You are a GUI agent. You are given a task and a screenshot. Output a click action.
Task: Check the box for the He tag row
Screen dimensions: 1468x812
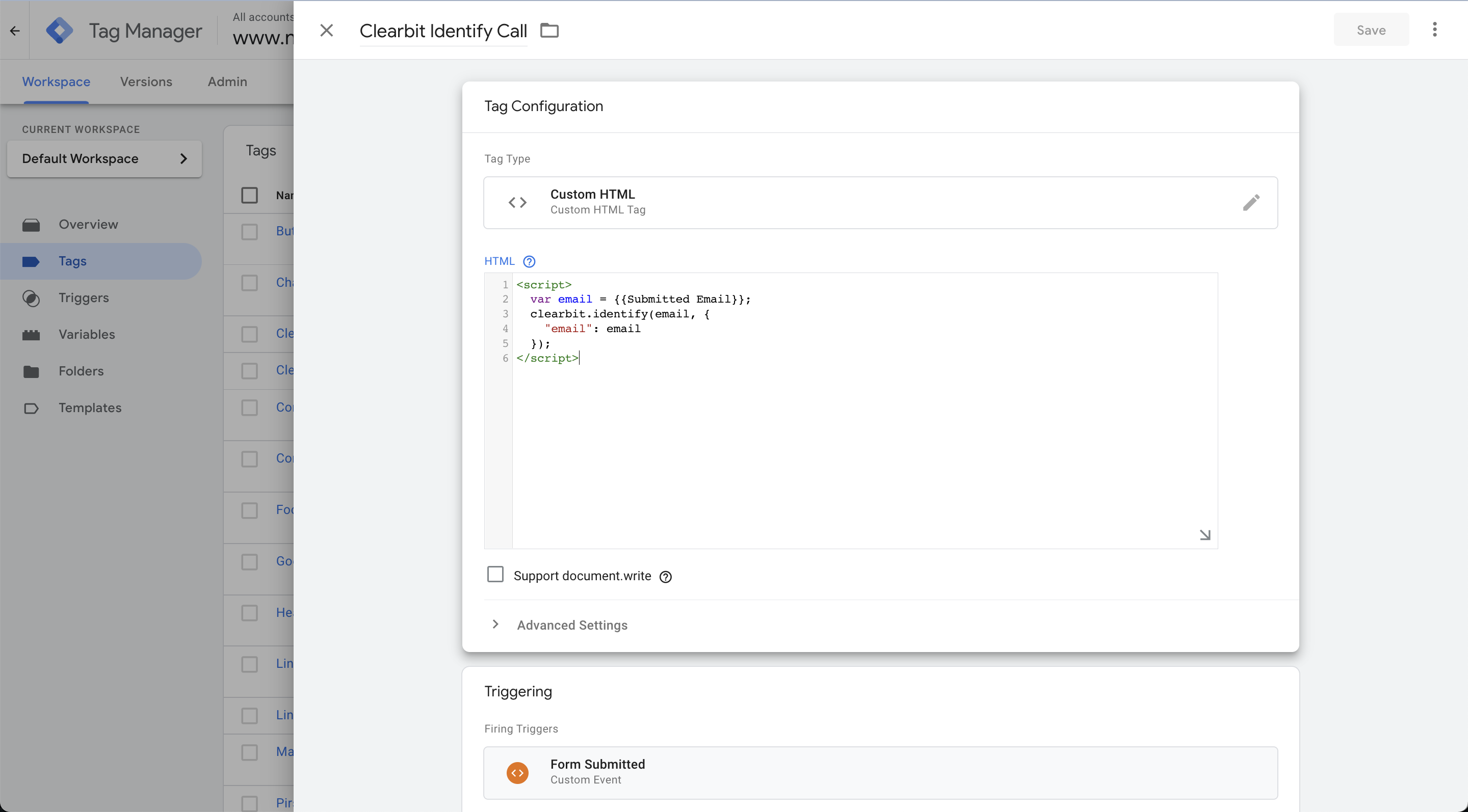tap(250, 613)
